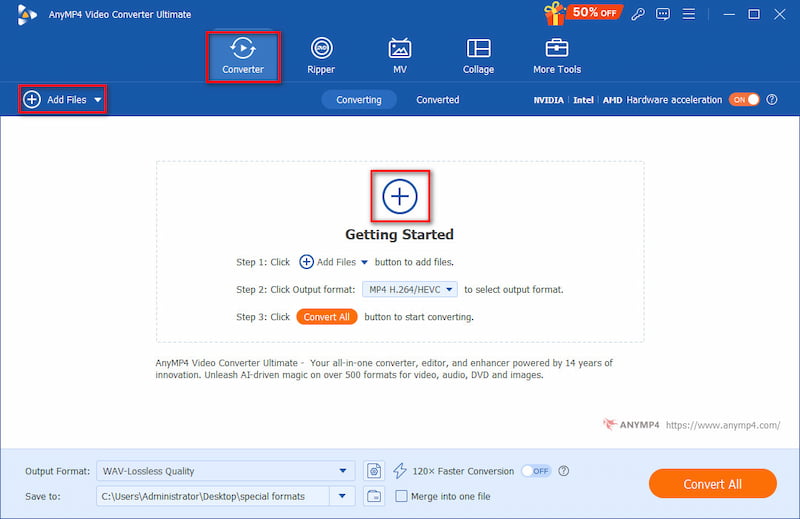This screenshot has height=519, width=800.
Task: Open the output folder icon
Action: pyautogui.click(x=374, y=496)
